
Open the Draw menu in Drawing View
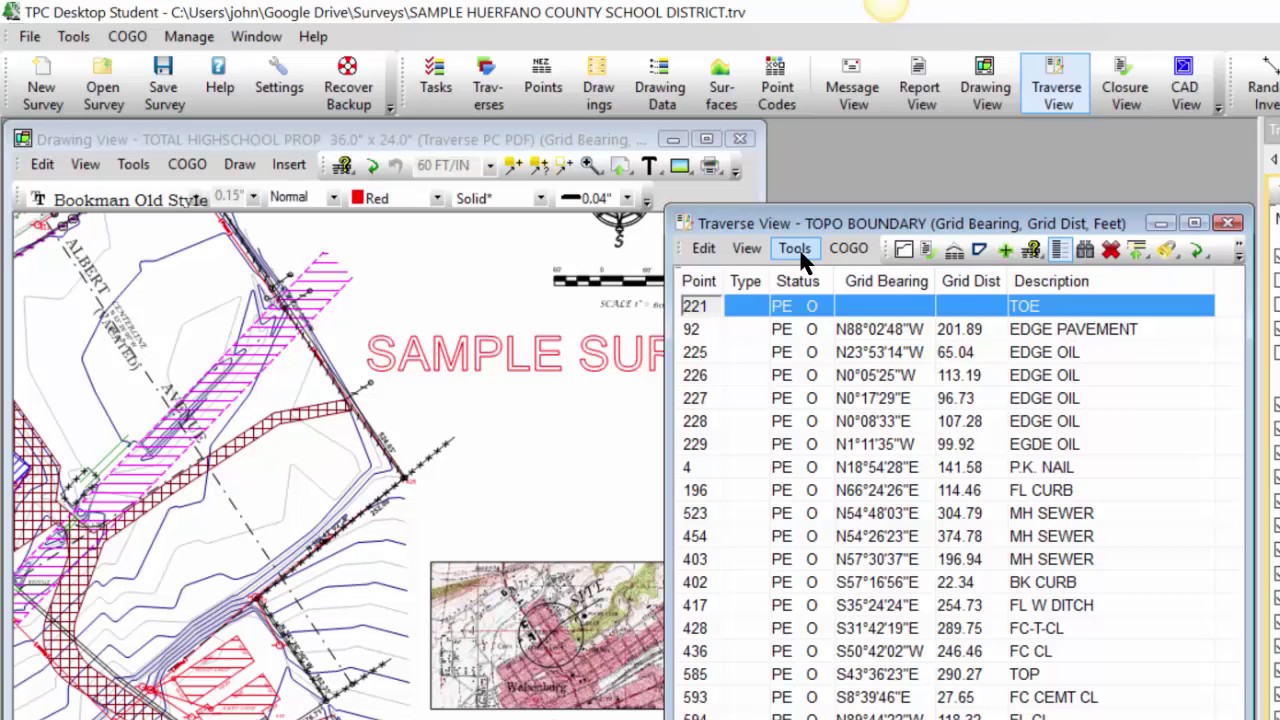pyautogui.click(x=239, y=164)
